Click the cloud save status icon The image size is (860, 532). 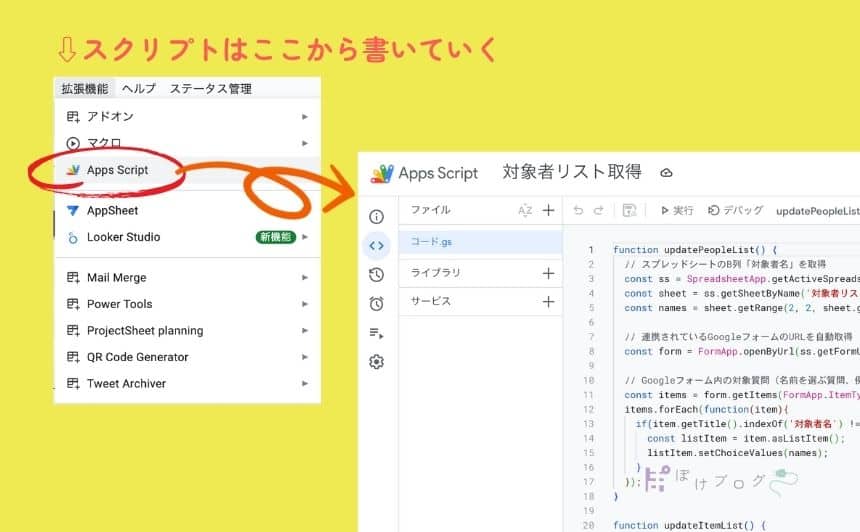click(x=666, y=173)
